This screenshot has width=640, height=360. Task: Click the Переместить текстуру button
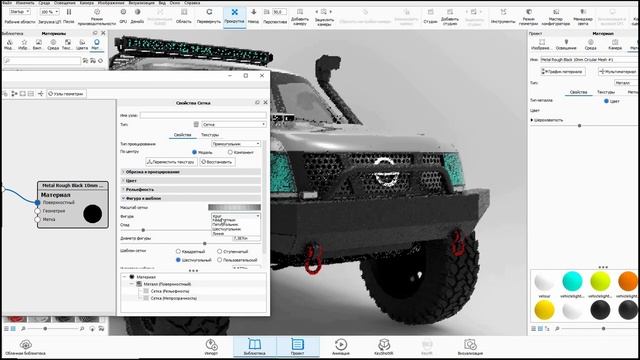tap(171, 162)
